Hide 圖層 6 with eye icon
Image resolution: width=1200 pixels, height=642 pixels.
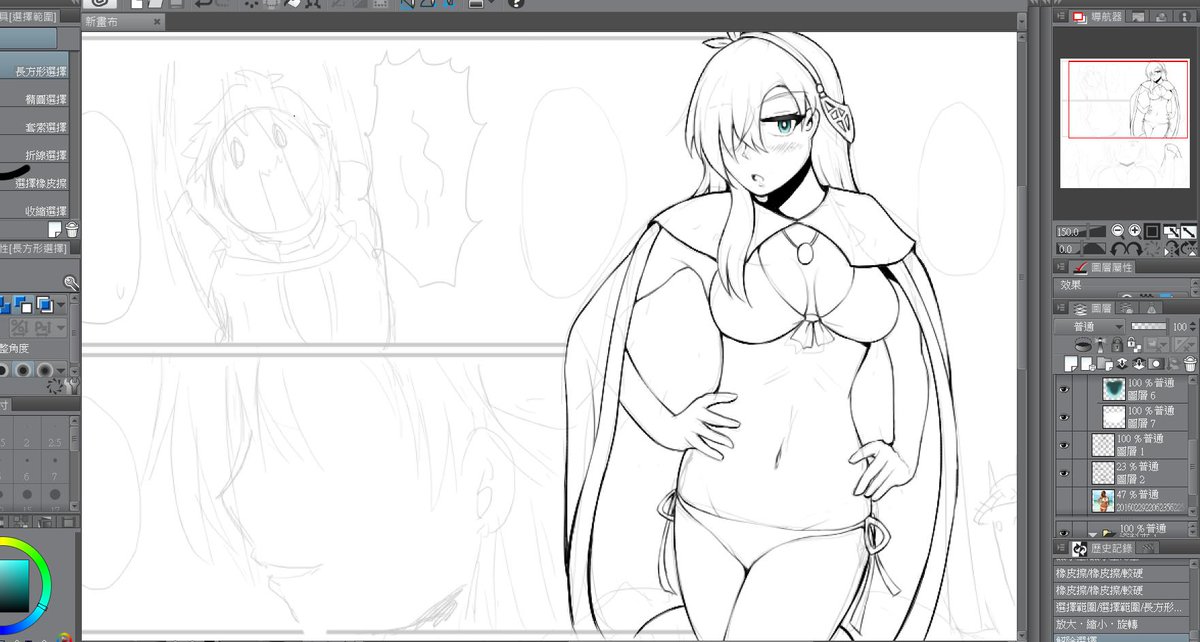1063,389
